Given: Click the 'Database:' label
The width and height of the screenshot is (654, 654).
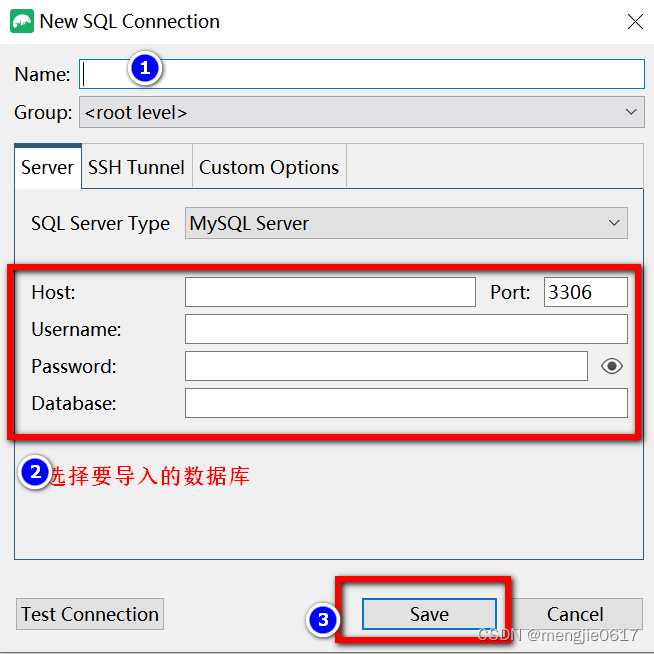Looking at the screenshot, I should (74, 403).
